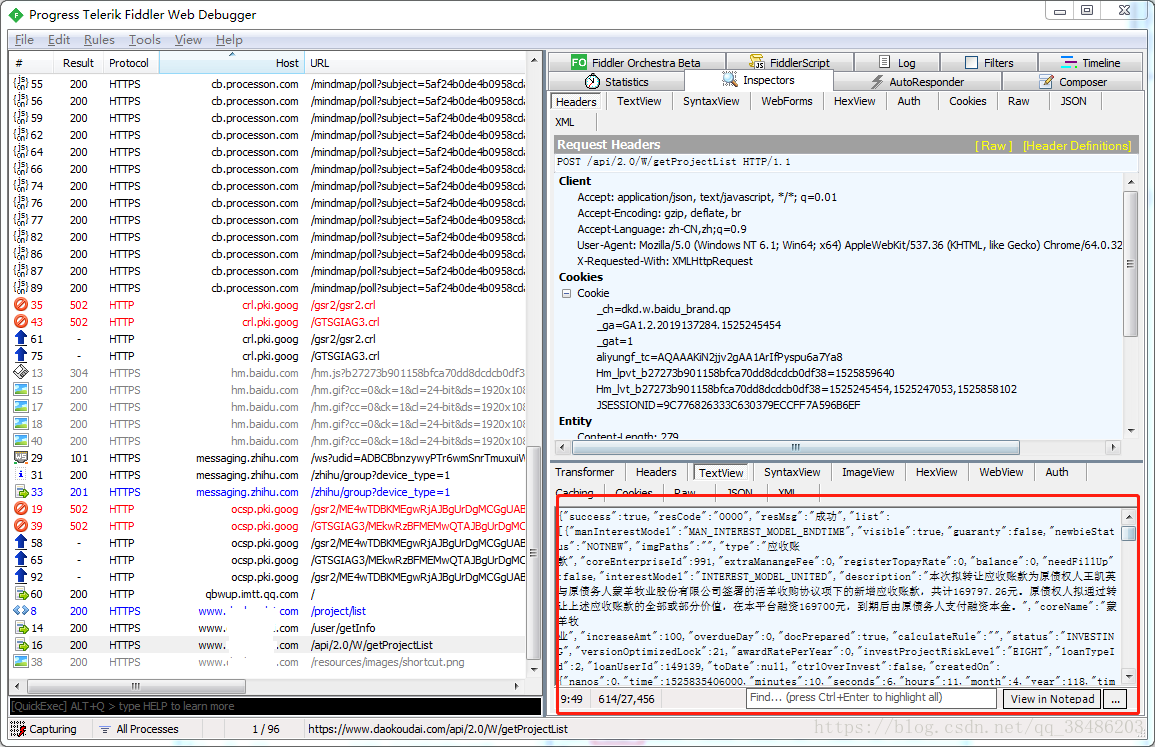
Task: Click the blocked icon on session 35
Action: point(21,304)
